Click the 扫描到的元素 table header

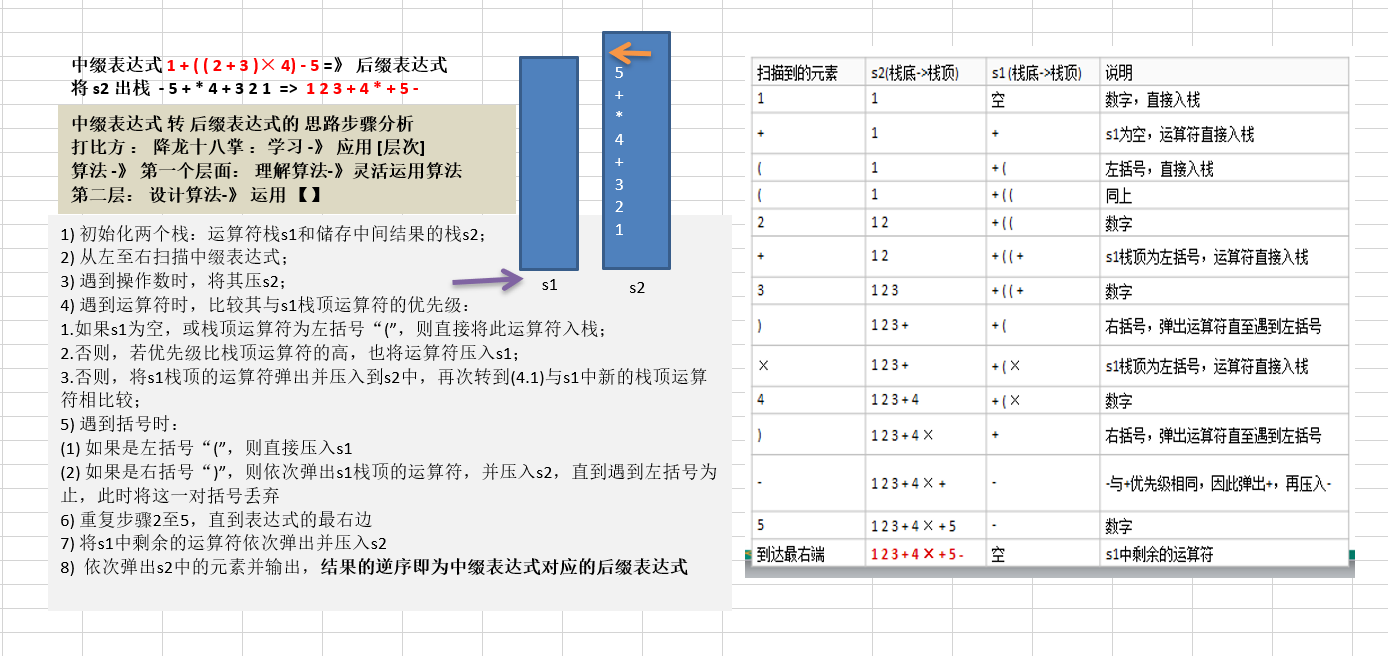point(797,74)
